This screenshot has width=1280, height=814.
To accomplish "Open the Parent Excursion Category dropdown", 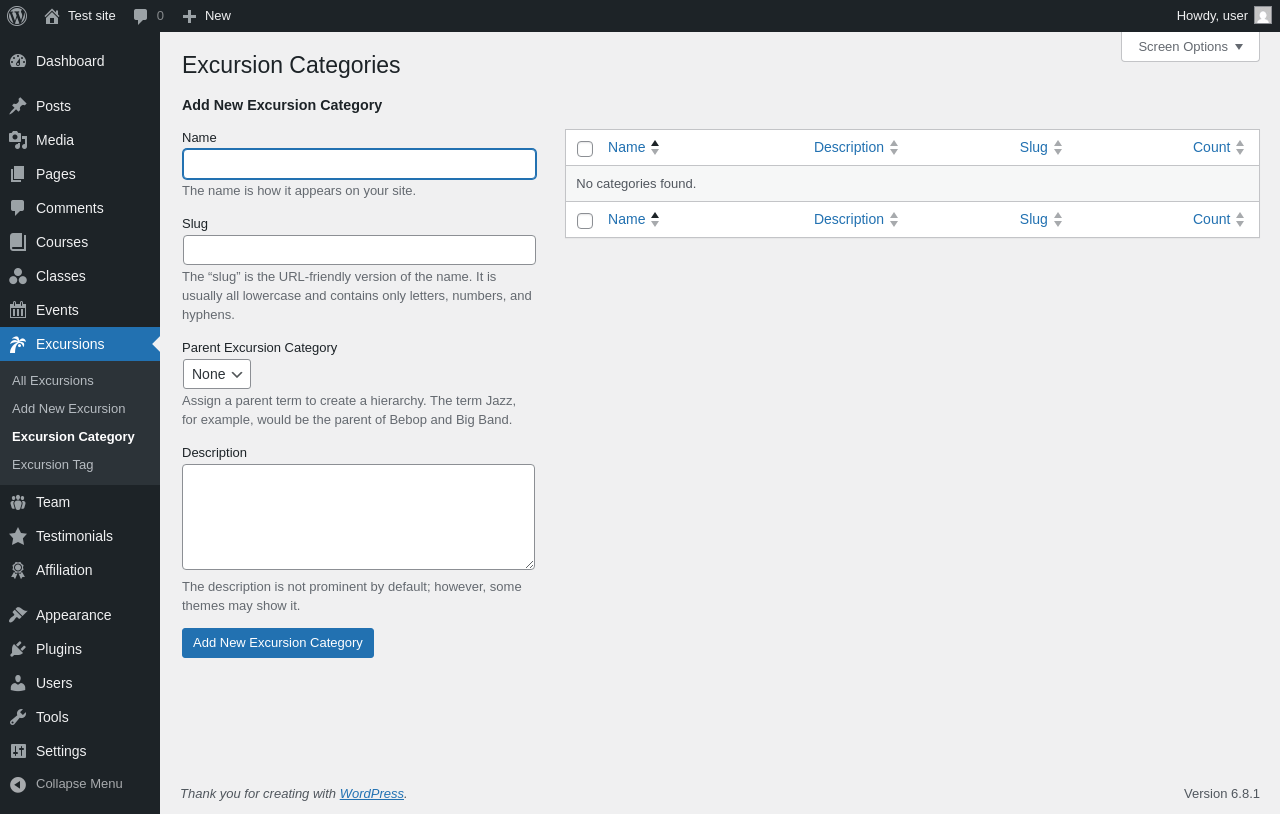I will pyautogui.click(x=217, y=374).
